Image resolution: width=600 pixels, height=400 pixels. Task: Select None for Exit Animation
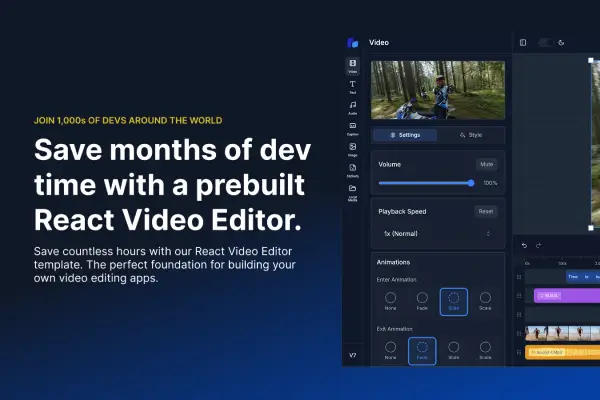tap(390, 351)
